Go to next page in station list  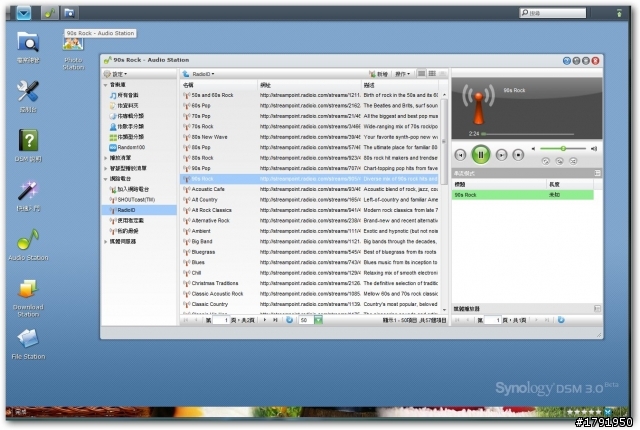pos(265,320)
